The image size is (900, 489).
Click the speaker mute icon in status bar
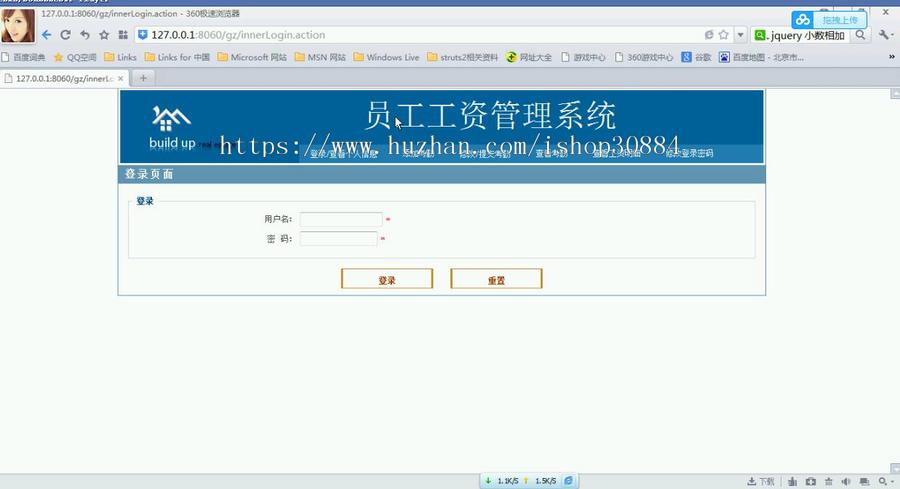846,481
